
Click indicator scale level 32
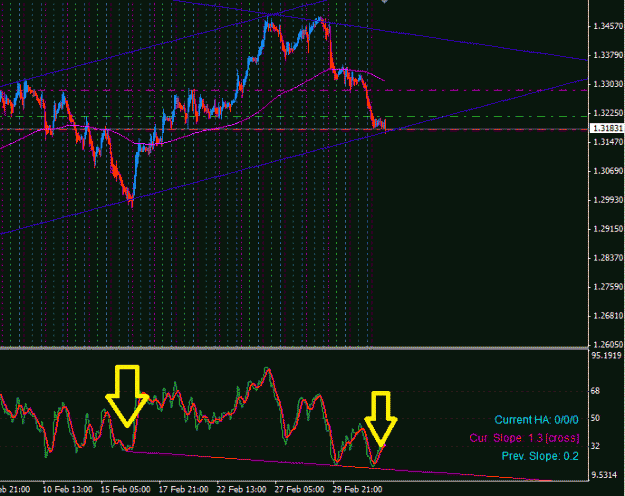596,446
